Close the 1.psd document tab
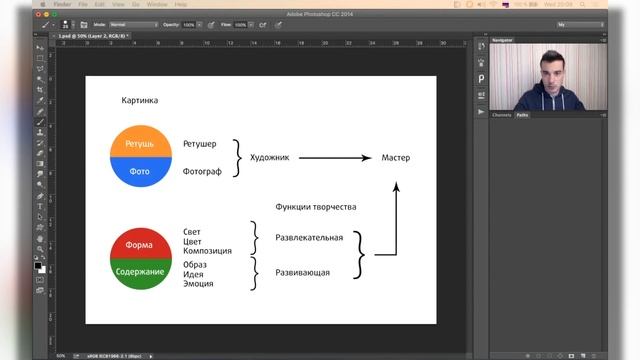This screenshot has height=360, width=640. pos(53,36)
